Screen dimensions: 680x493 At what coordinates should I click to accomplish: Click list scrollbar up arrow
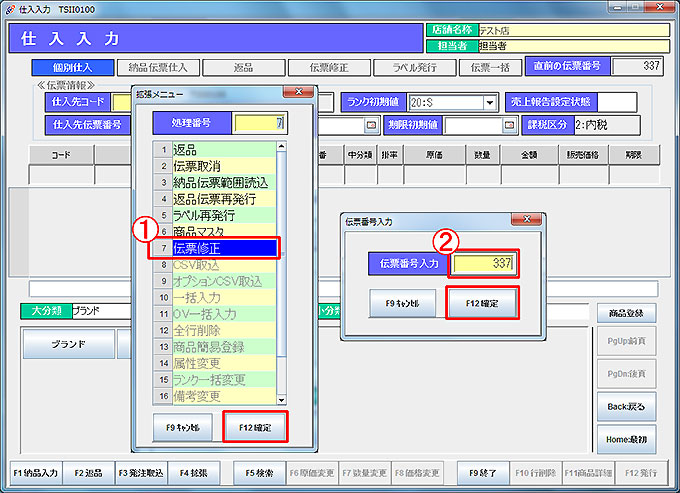tap(281, 146)
